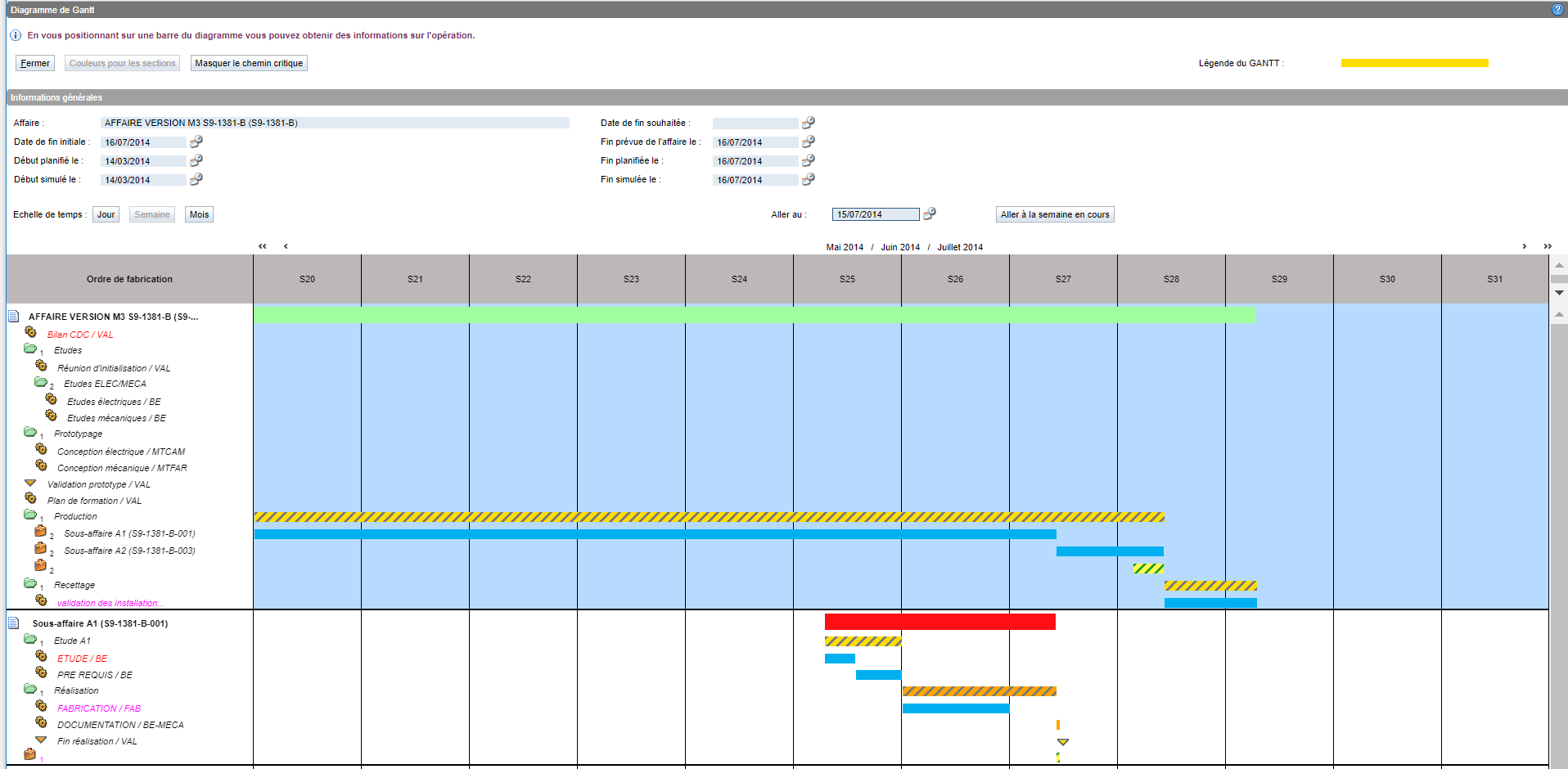Click the Date de fin souhaitée field
The width and height of the screenshot is (1568, 769).
click(755, 123)
